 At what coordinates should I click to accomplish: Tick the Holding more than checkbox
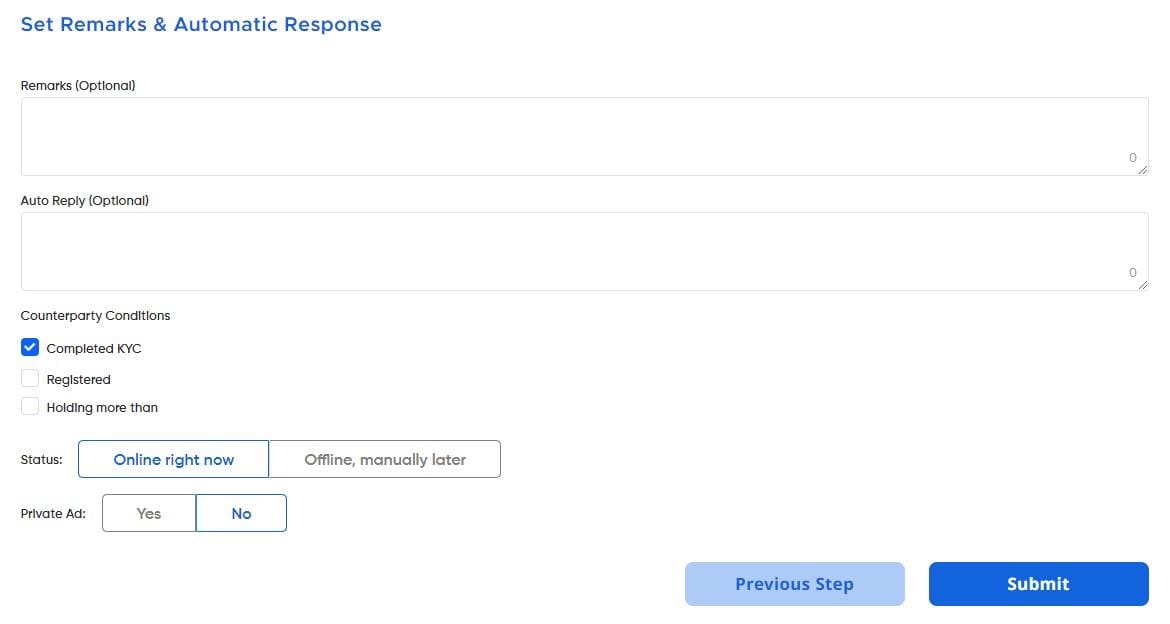[30, 407]
